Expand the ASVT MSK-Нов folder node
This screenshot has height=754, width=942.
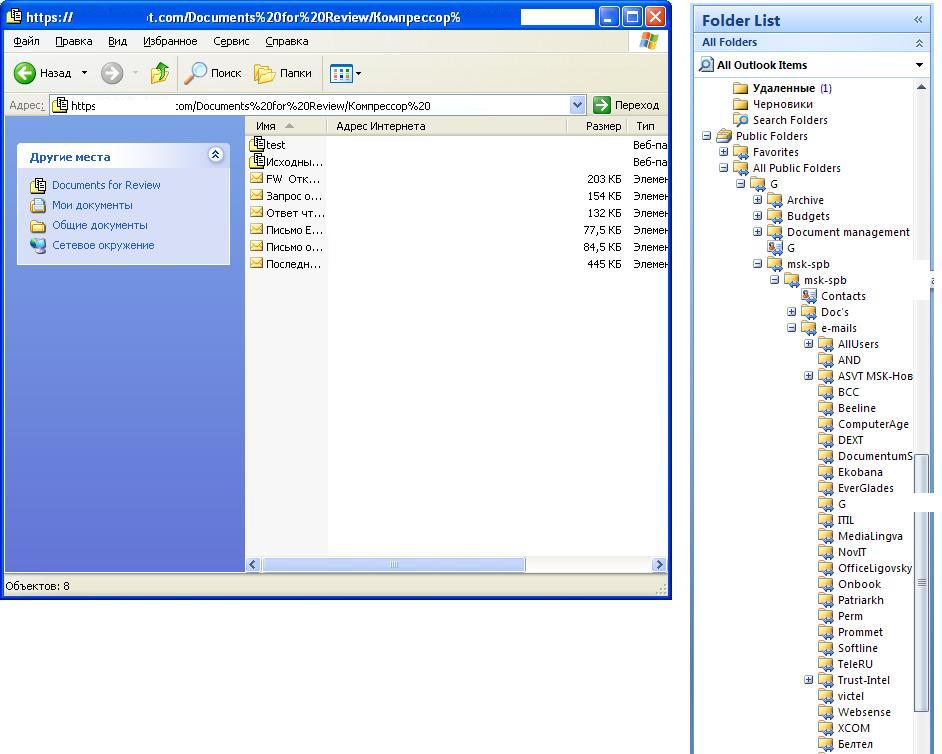tap(809, 375)
